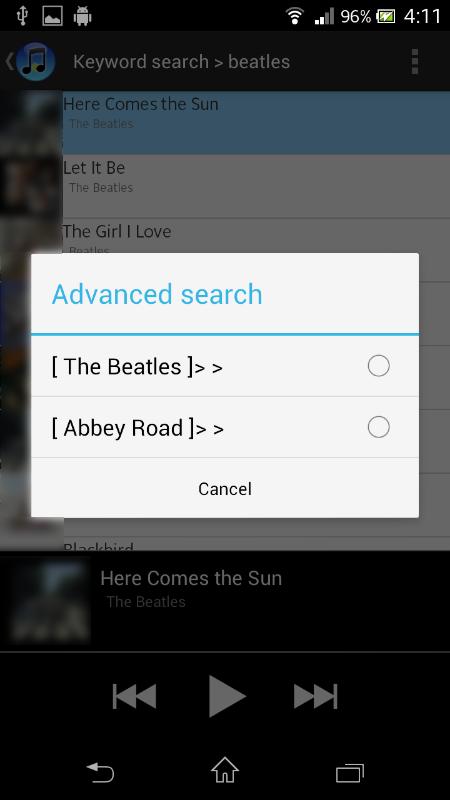Viewport: 450px width, 800px height.
Task: Open the recent apps icon
Action: coord(350,772)
